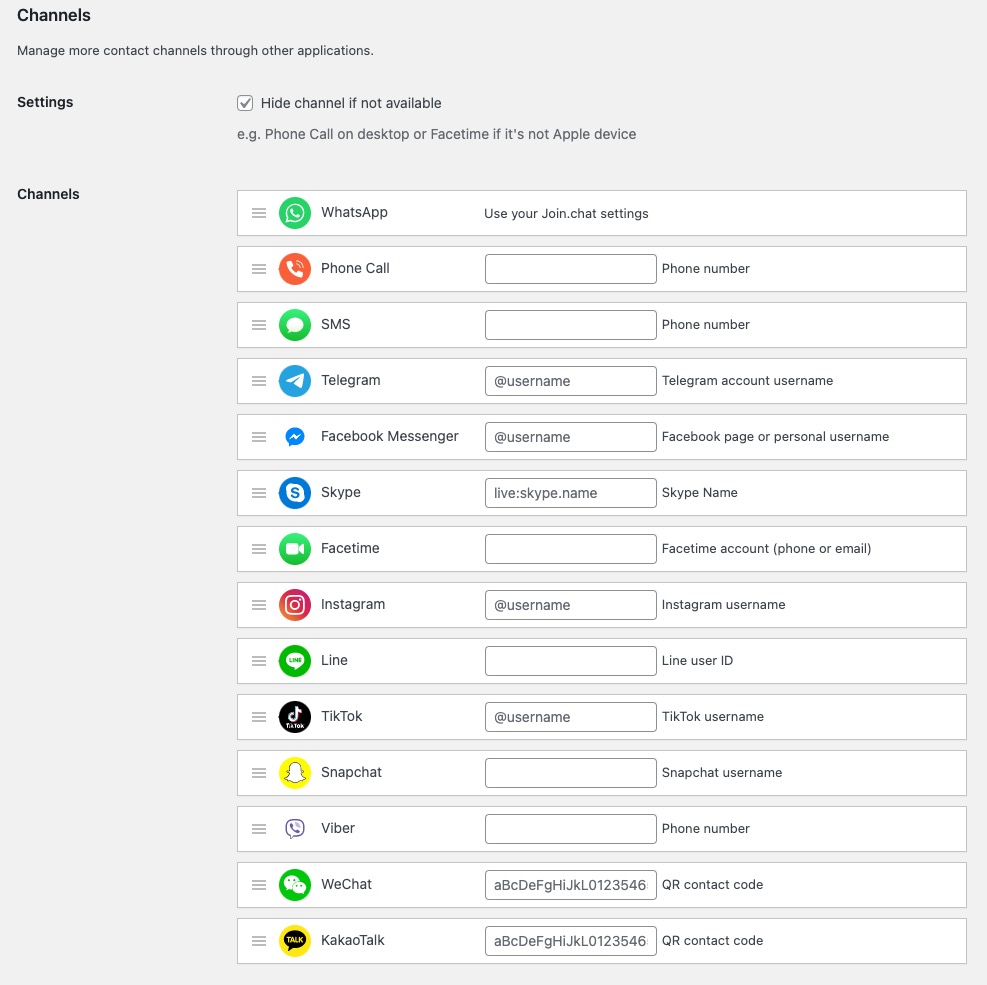Click the Facetime row reorder handle
The image size is (987, 985).
259,549
